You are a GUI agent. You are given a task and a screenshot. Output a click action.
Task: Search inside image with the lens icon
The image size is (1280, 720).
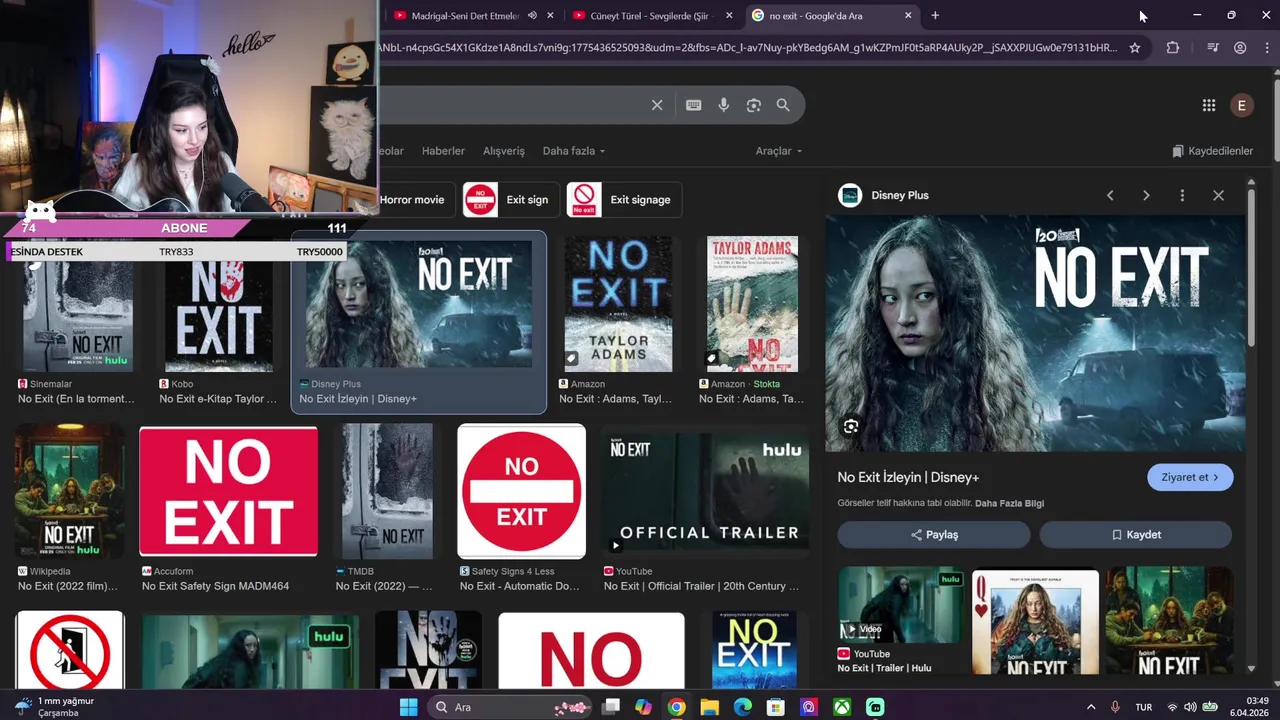tap(851, 427)
